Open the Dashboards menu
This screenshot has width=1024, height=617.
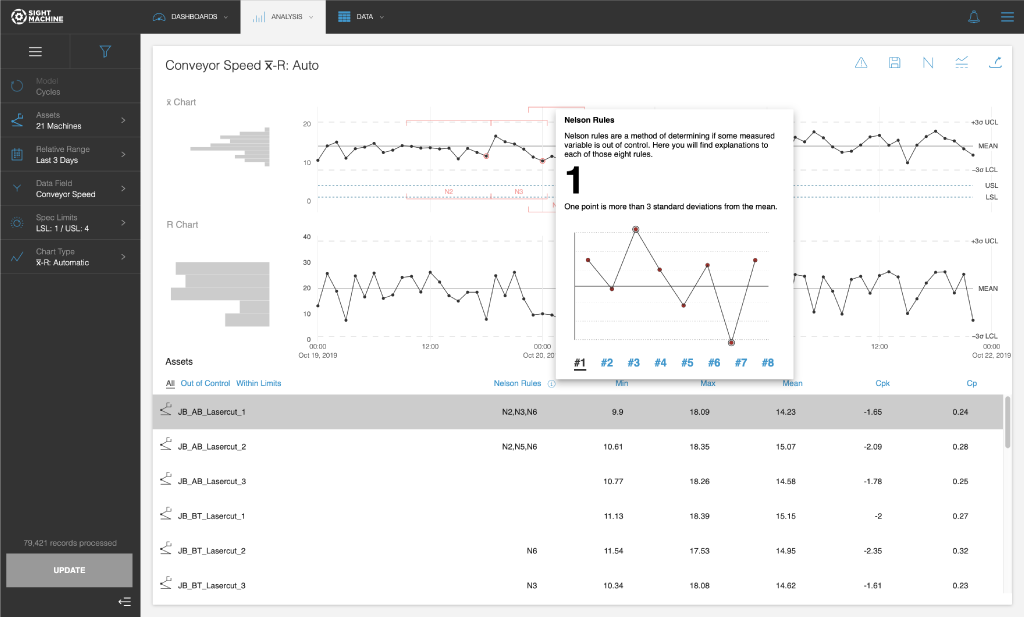tap(190, 17)
